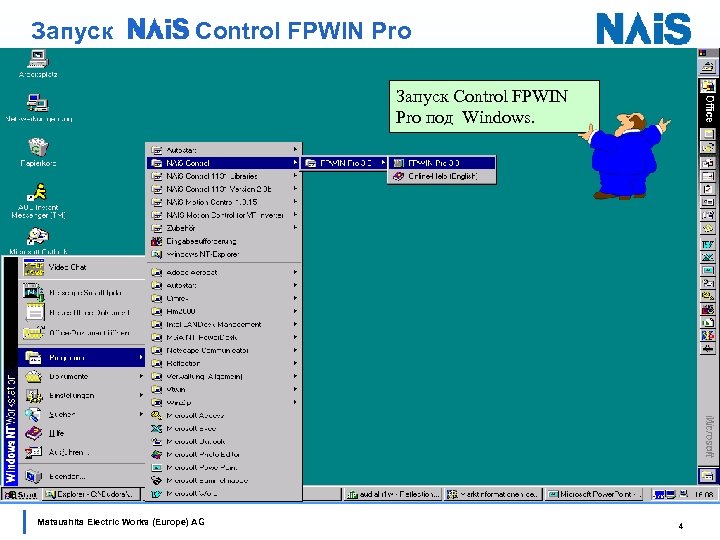Expand the Netscape Communicator submenu arrow

pyautogui.click(x=295, y=350)
